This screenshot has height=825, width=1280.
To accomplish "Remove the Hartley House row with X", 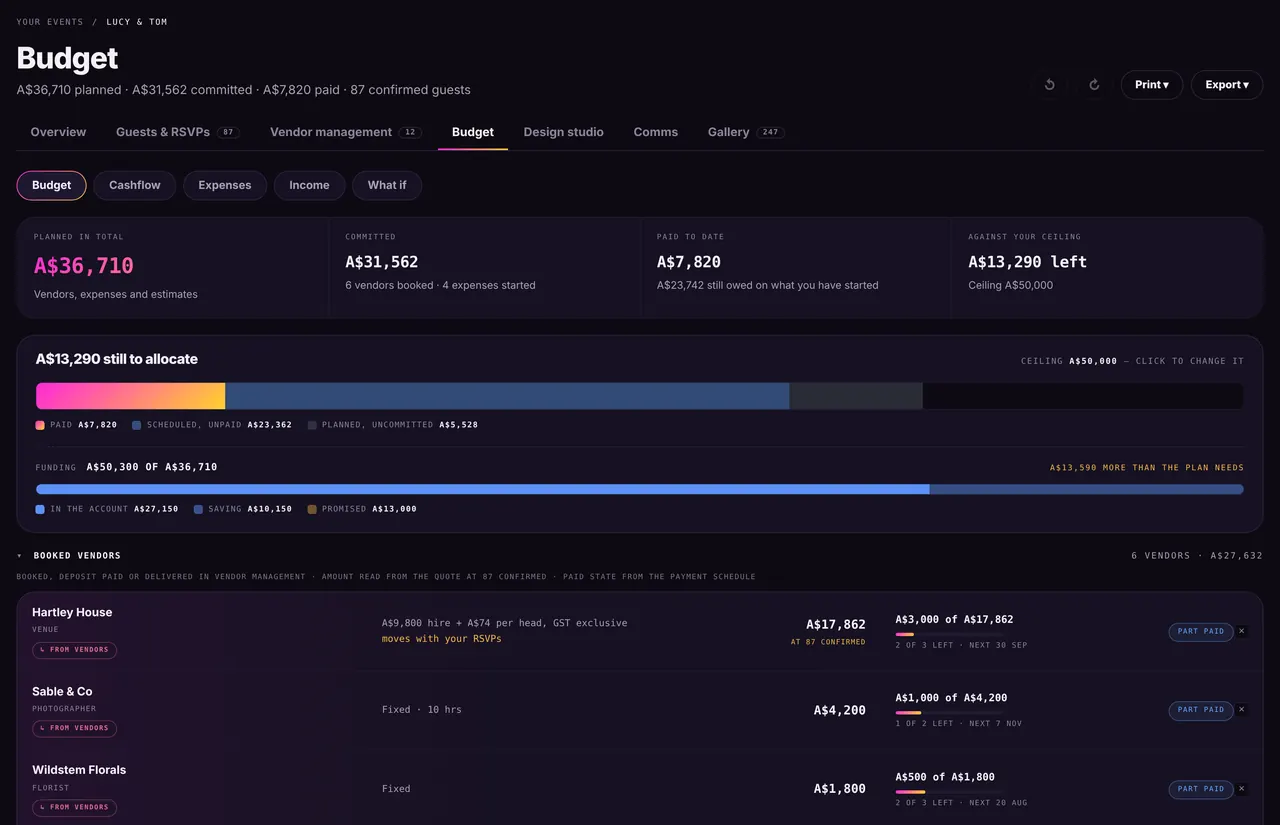I will point(1242,631).
